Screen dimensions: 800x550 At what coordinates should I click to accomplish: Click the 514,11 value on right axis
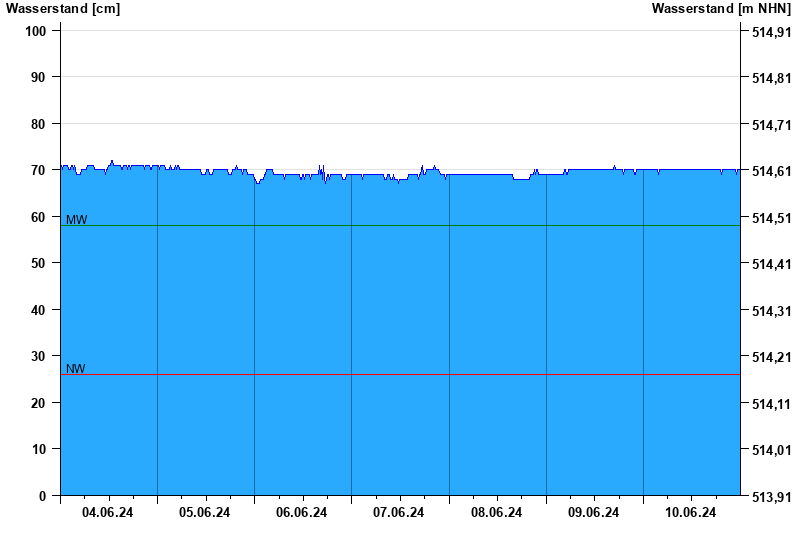[771, 404]
